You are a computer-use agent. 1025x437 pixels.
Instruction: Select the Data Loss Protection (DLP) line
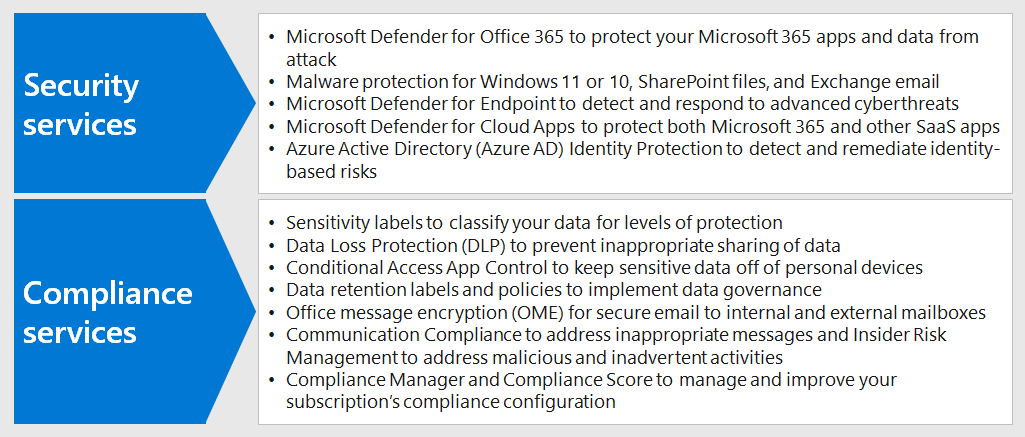(x=563, y=246)
